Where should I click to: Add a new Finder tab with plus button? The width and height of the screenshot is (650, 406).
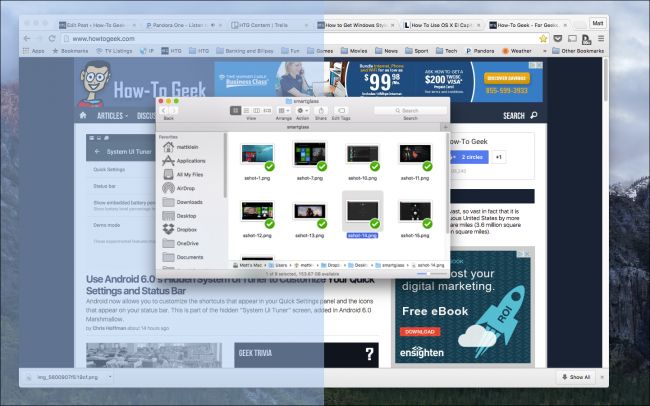pos(446,127)
